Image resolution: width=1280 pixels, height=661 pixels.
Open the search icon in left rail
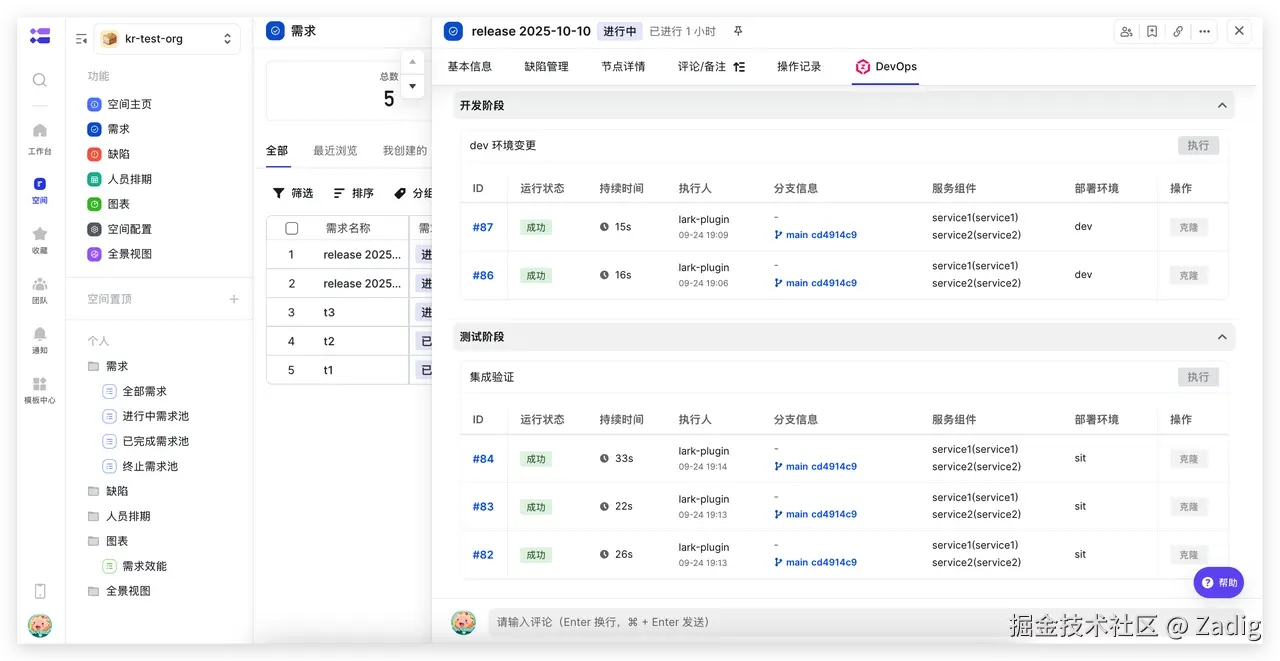tap(39, 80)
